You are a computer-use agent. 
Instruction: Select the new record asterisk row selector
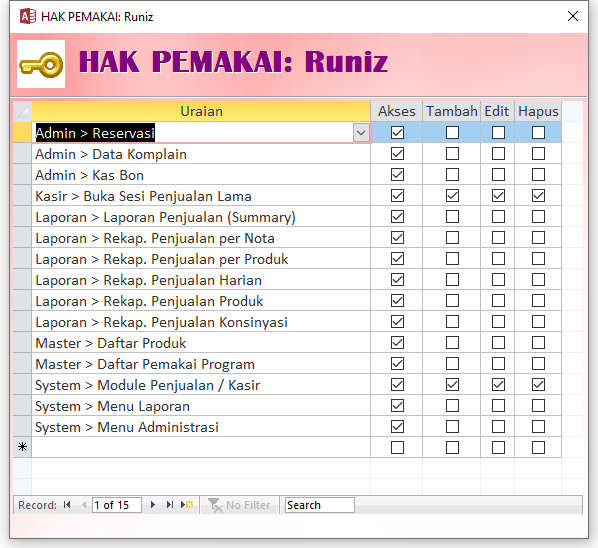(23, 447)
